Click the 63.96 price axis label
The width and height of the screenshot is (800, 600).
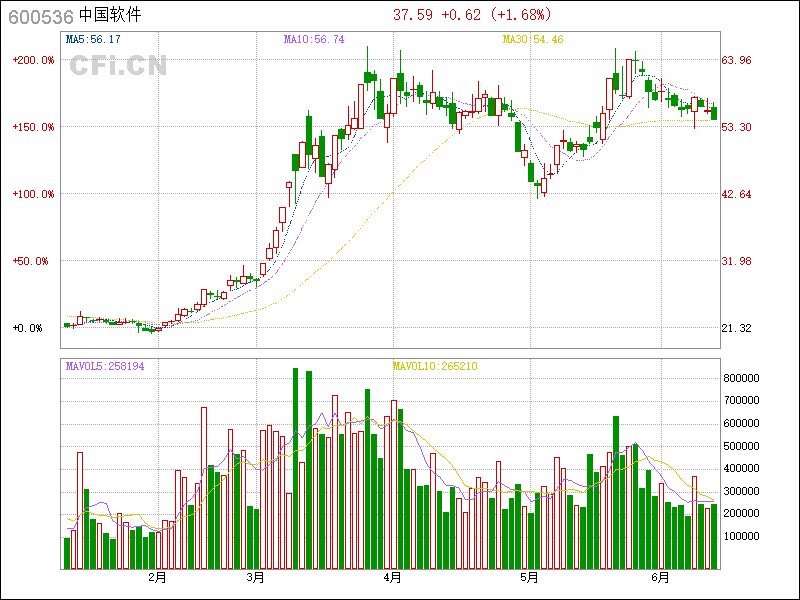pyautogui.click(x=737, y=60)
